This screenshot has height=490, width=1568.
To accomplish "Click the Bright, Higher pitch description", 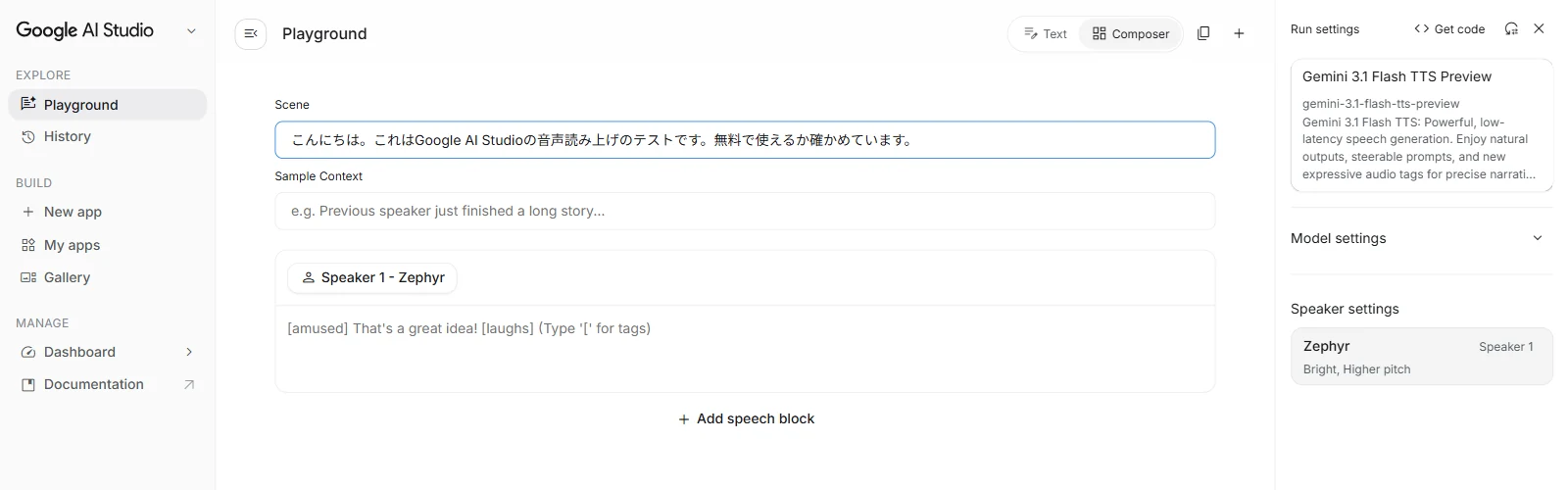I will 1357,369.
